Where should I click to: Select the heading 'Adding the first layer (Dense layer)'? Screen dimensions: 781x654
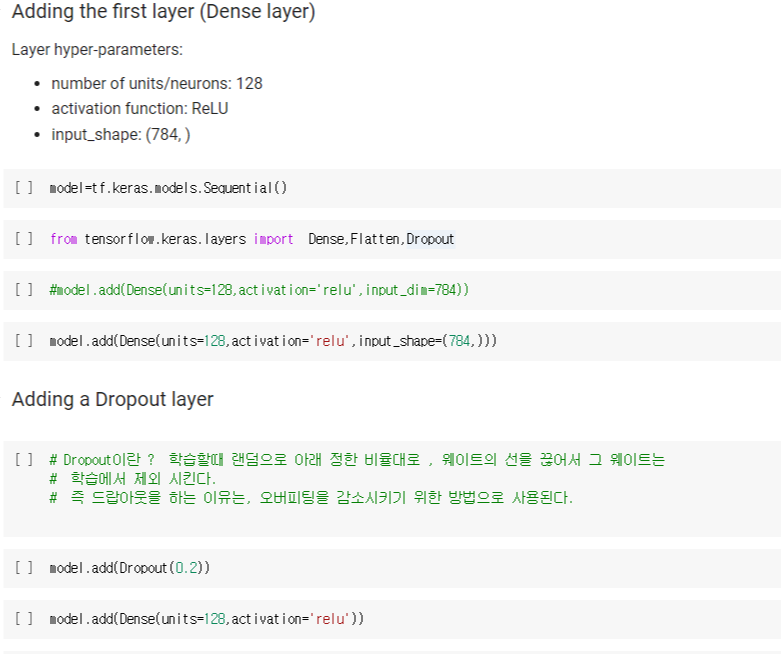coord(163,11)
